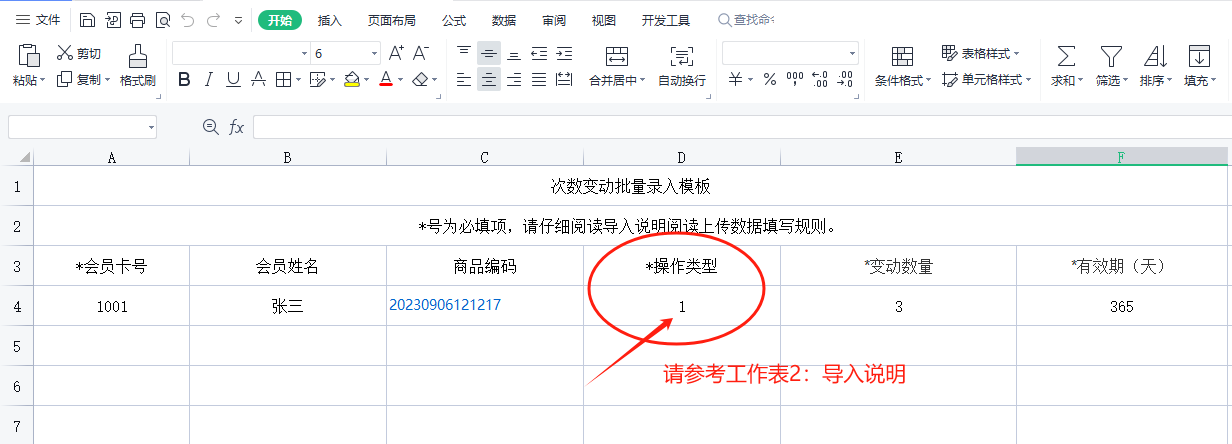Image resolution: width=1232 pixels, height=444 pixels.
Task: Click the Filter funnel icon
Action: click(1110, 56)
